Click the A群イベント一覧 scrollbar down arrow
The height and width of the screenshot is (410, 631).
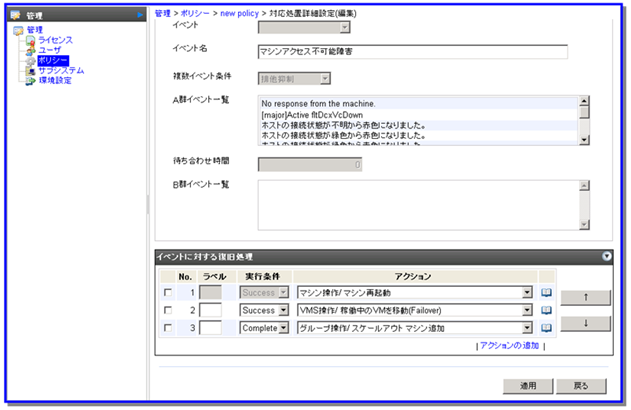(584, 140)
